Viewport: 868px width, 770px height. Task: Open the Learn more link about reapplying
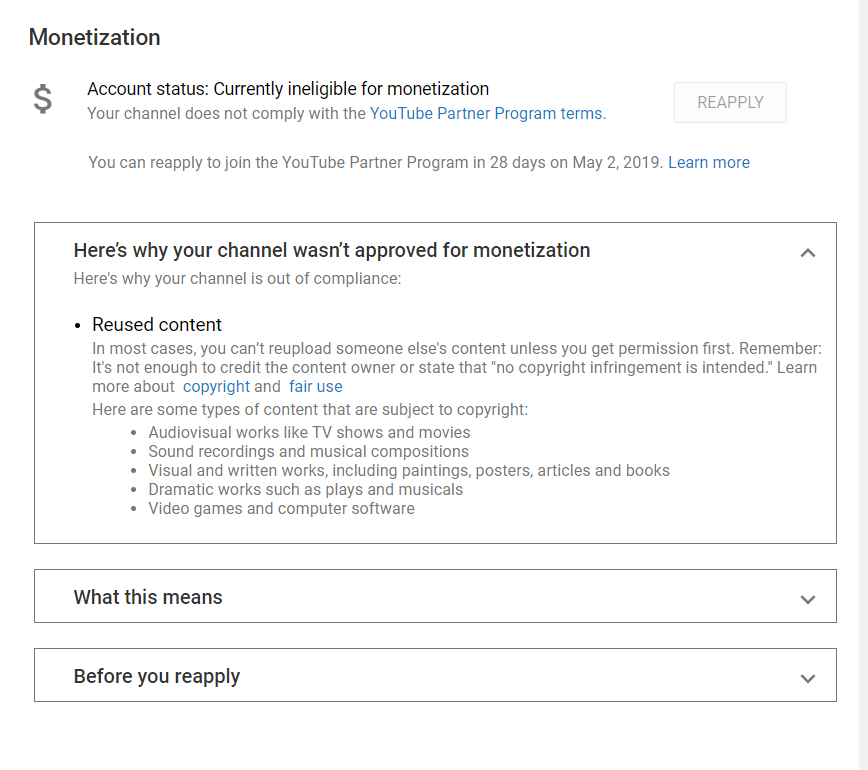(709, 162)
